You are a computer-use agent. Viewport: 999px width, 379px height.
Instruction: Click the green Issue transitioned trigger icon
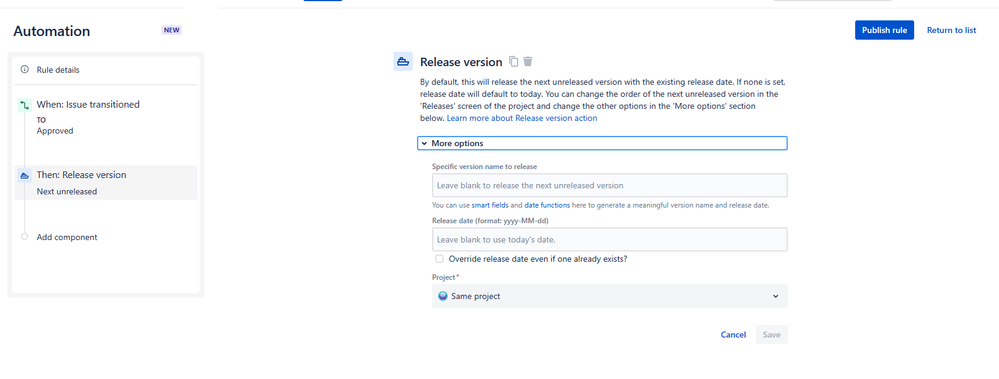[x=24, y=105]
